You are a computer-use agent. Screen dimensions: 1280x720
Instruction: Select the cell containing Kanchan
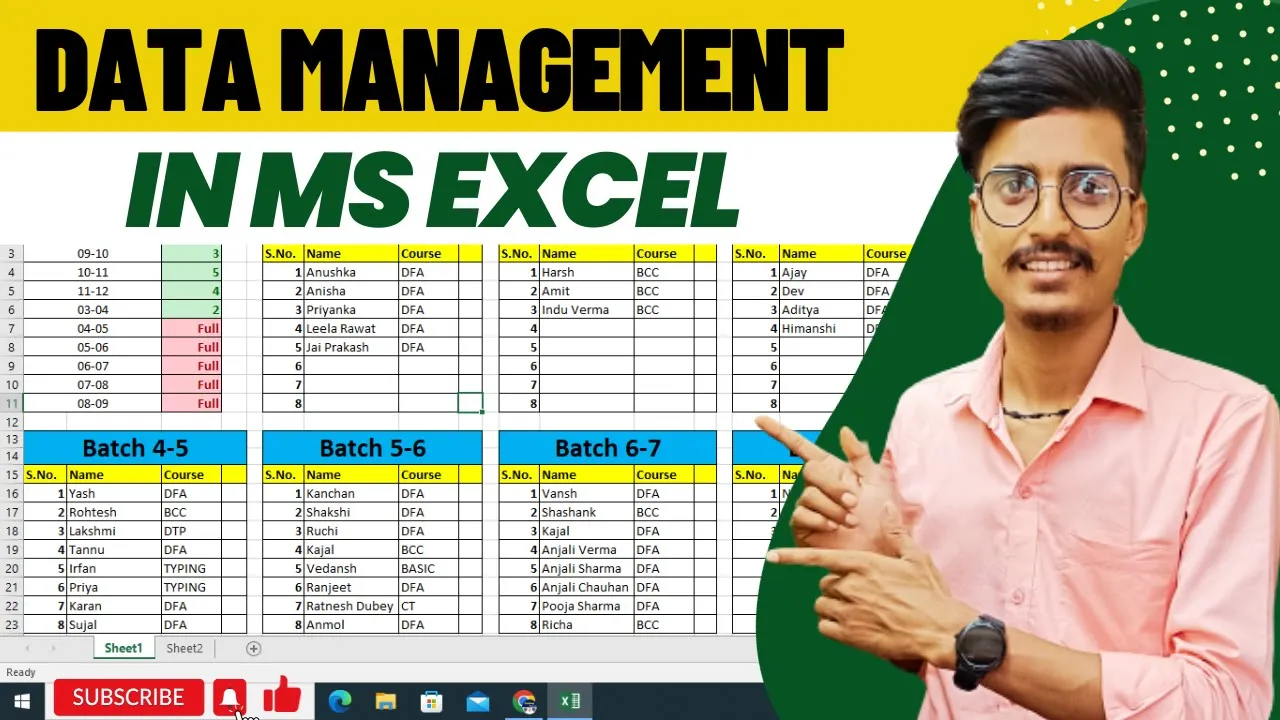click(351, 493)
